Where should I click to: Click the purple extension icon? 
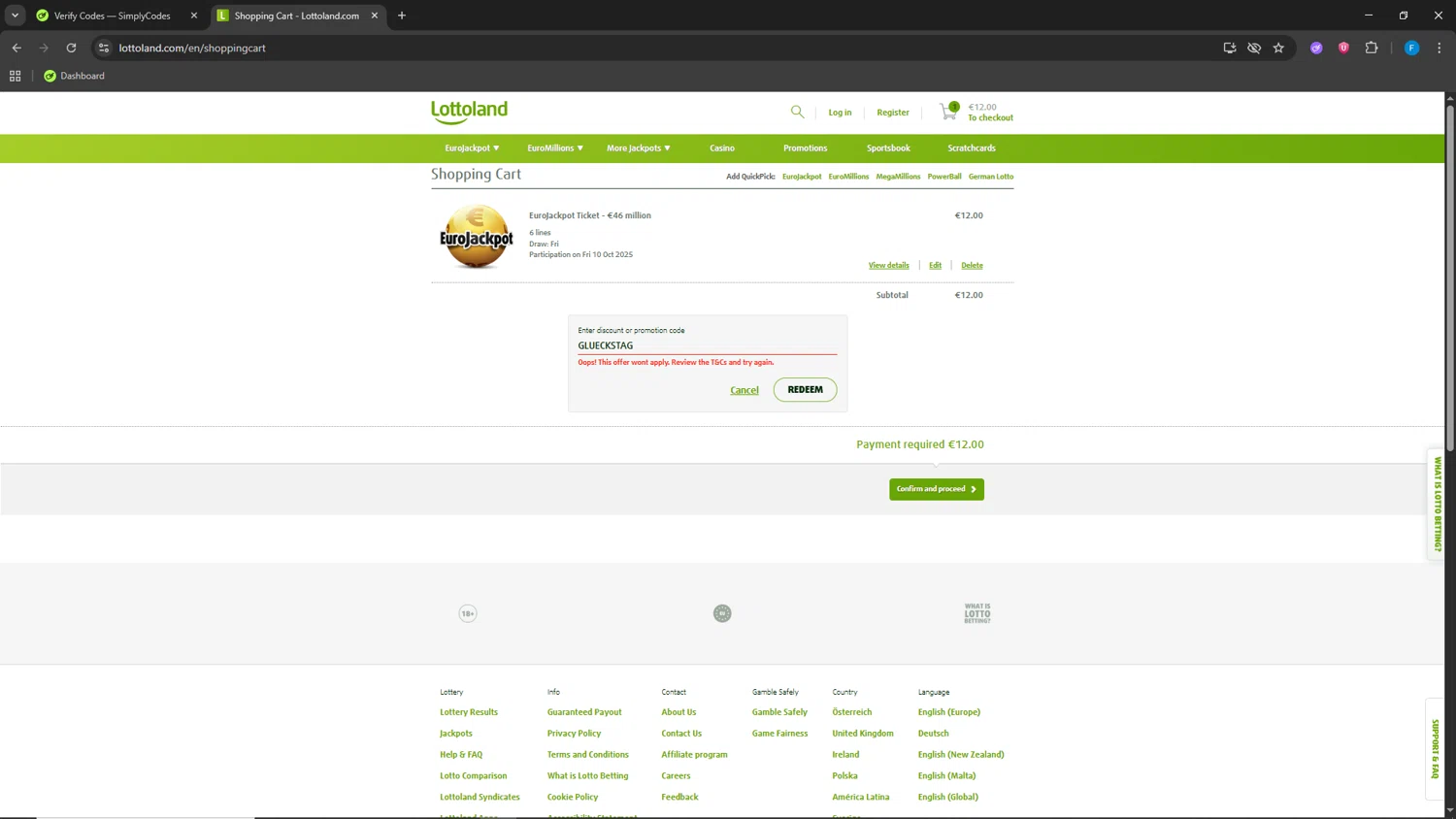(1316, 48)
